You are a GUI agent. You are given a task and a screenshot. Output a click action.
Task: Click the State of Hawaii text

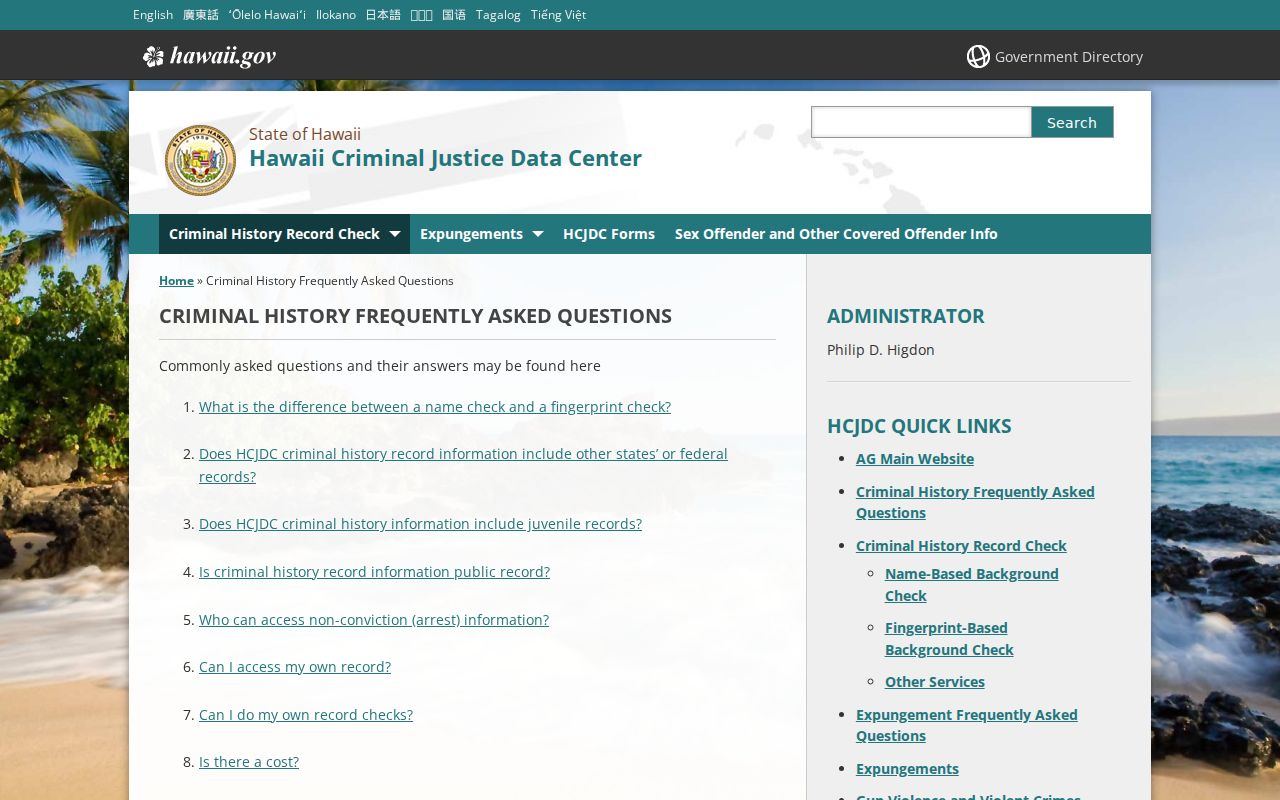[305, 134]
